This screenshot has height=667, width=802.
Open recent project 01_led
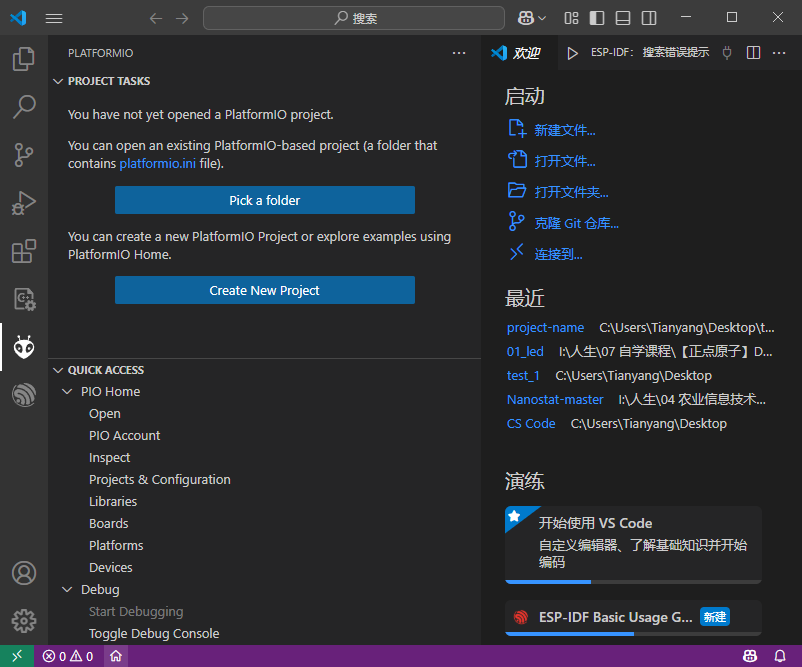pos(525,352)
